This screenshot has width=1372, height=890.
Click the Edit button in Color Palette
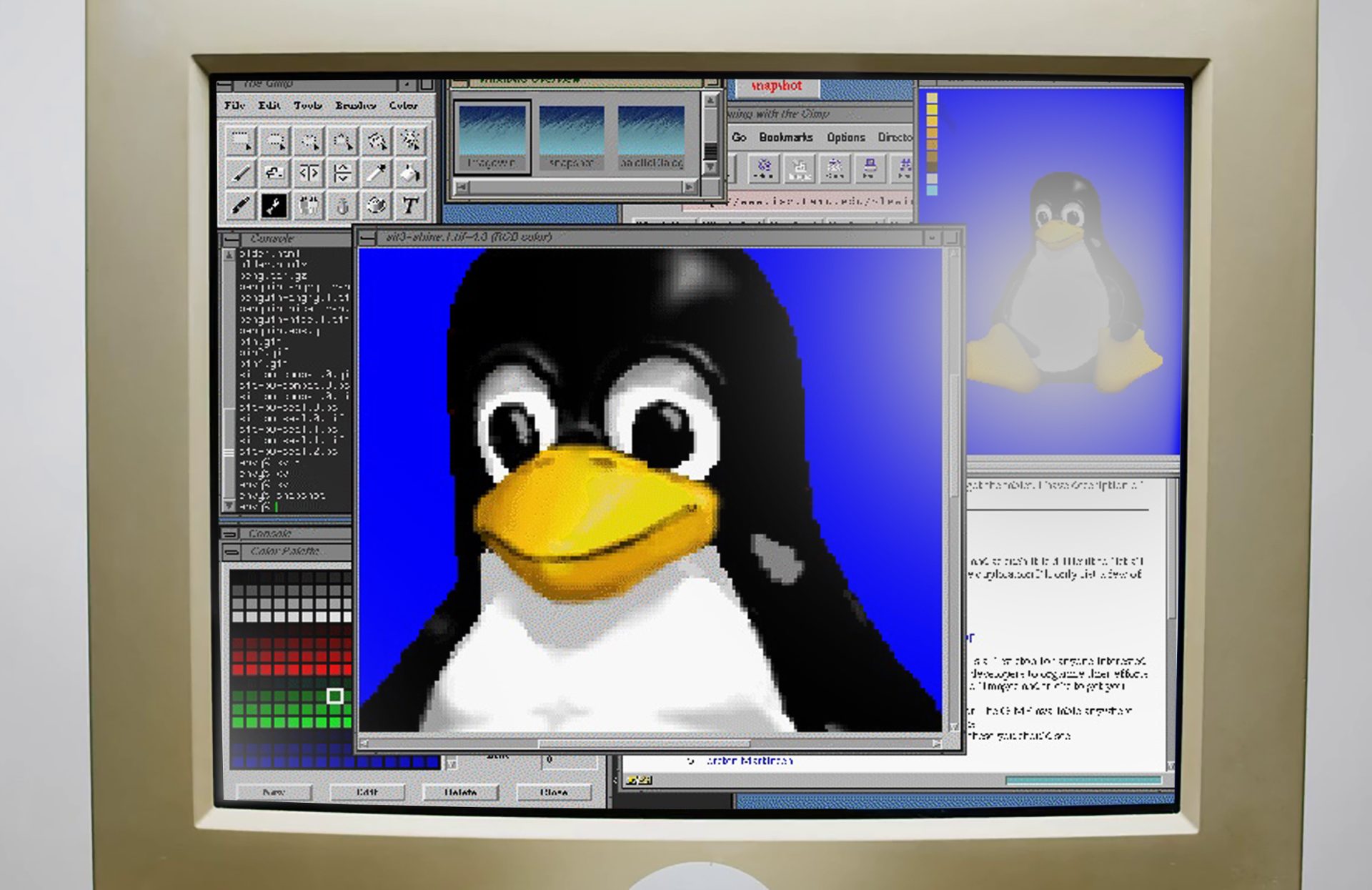367,792
